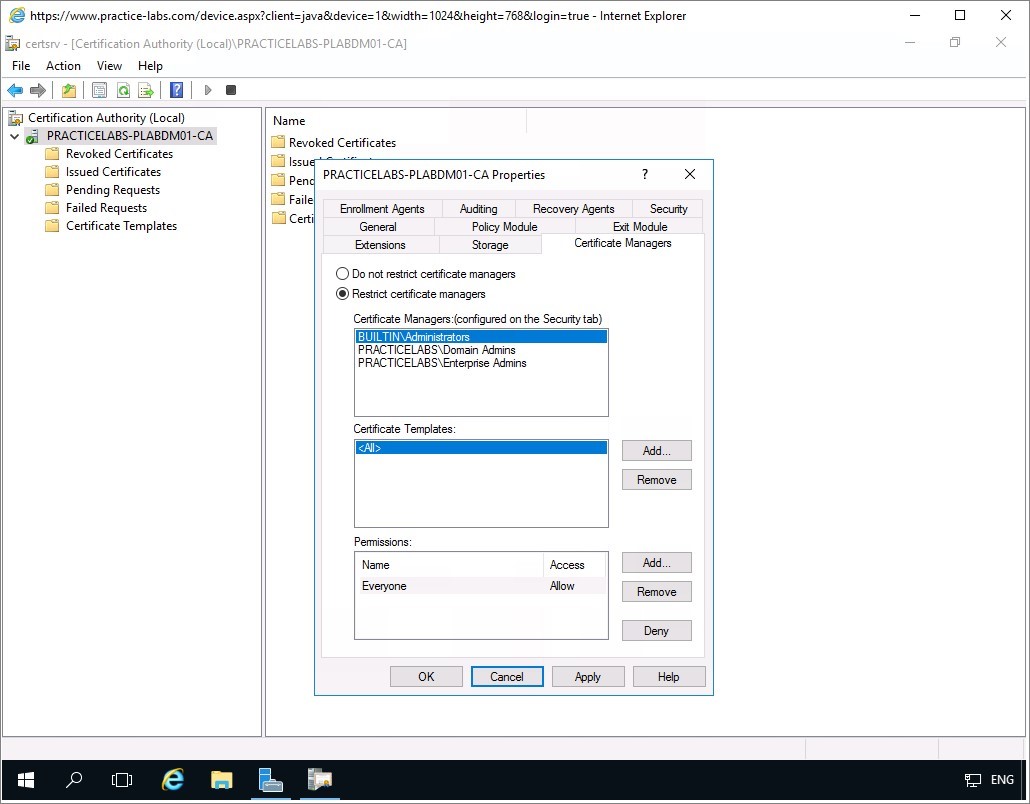Click the Name column header in Permissions

[x=450, y=565]
